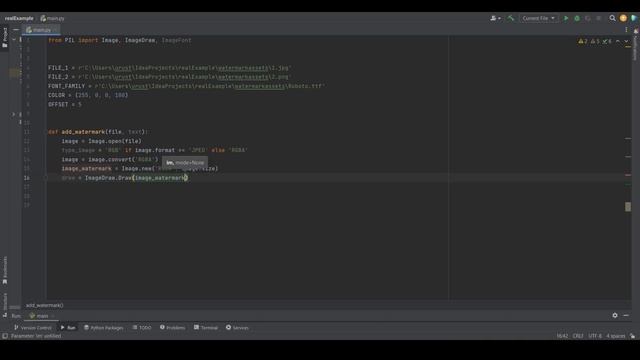
Task: Click the editor vertical scrollbar thumb
Action: click(x=628, y=207)
